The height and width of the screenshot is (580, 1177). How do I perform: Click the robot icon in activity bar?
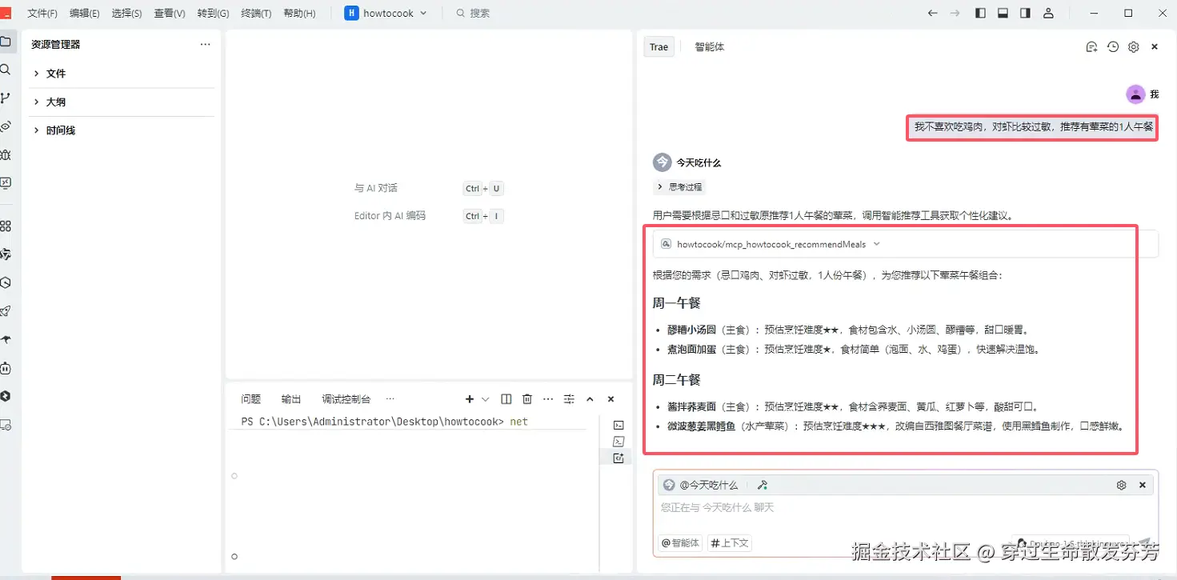5,368
